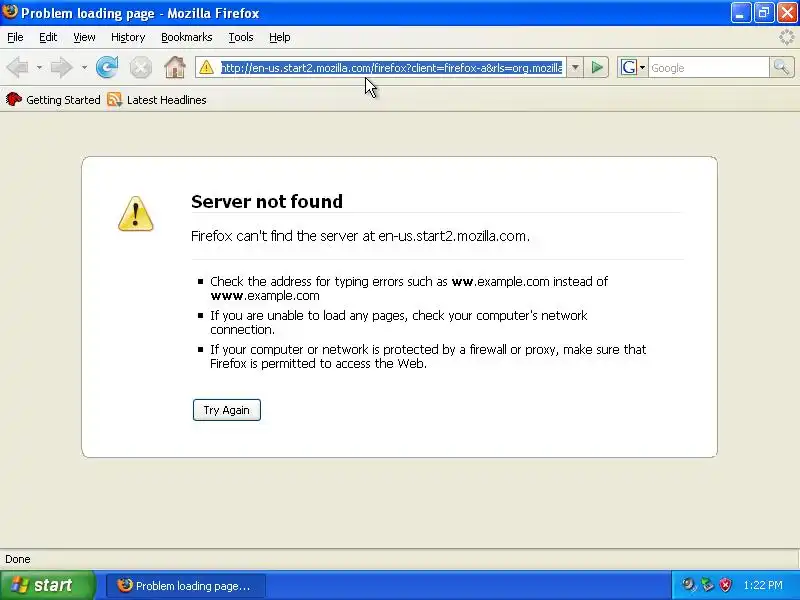Click the activity throbber icon near menu bar
Screen dimensions: 800x600
click(x=786, y=37)
